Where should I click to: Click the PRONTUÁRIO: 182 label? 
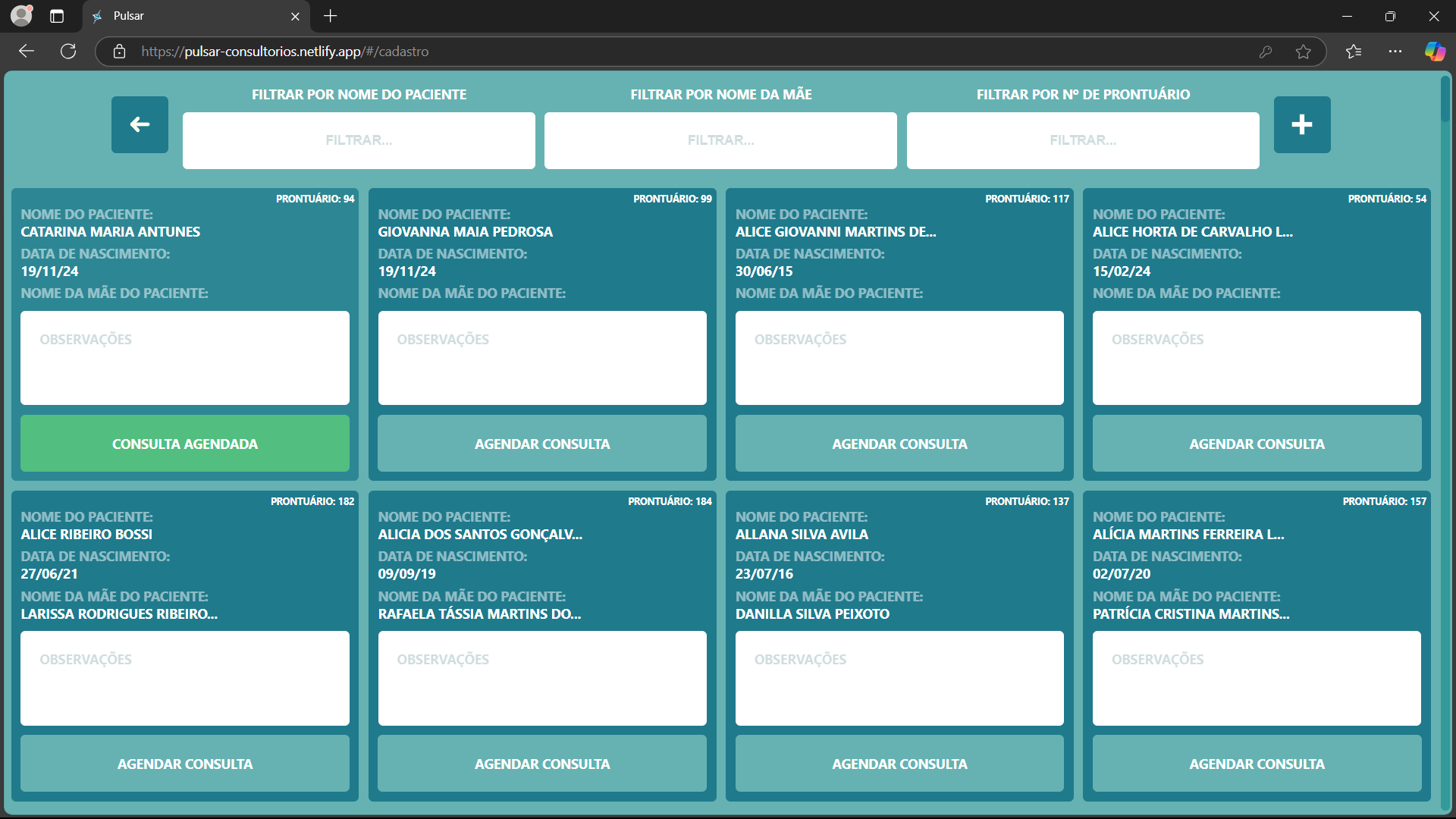312,501
